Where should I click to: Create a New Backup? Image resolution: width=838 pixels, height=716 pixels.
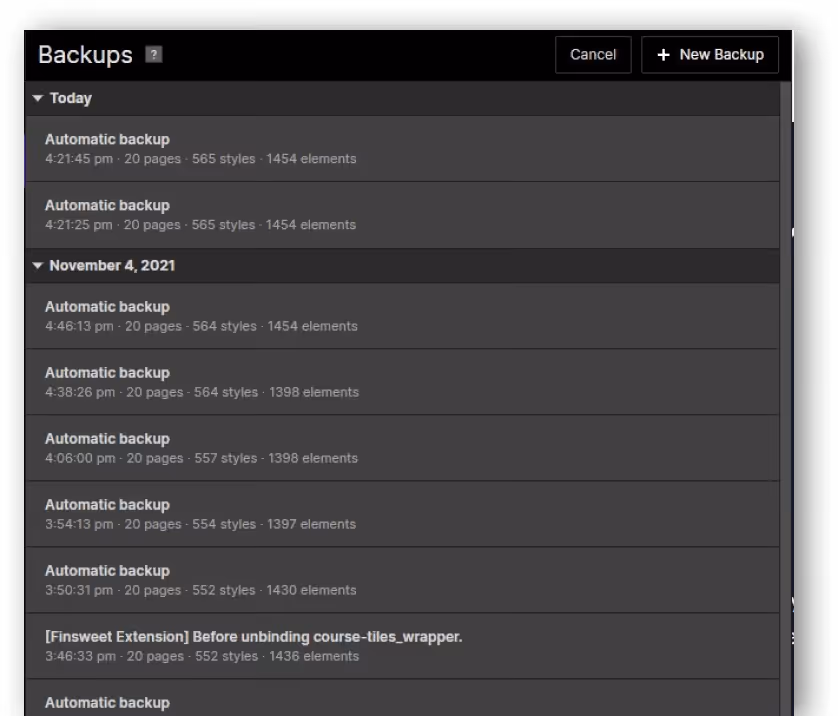point(710,55)
